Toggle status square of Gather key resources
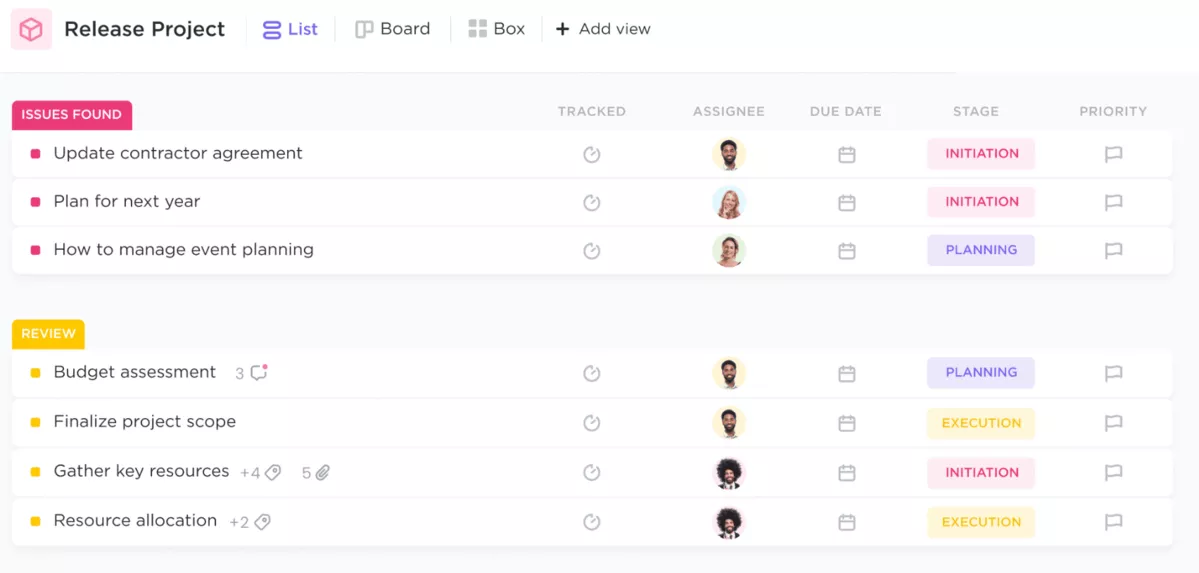This screenshot has height=573, width=1199. click(x=36, y=472)
